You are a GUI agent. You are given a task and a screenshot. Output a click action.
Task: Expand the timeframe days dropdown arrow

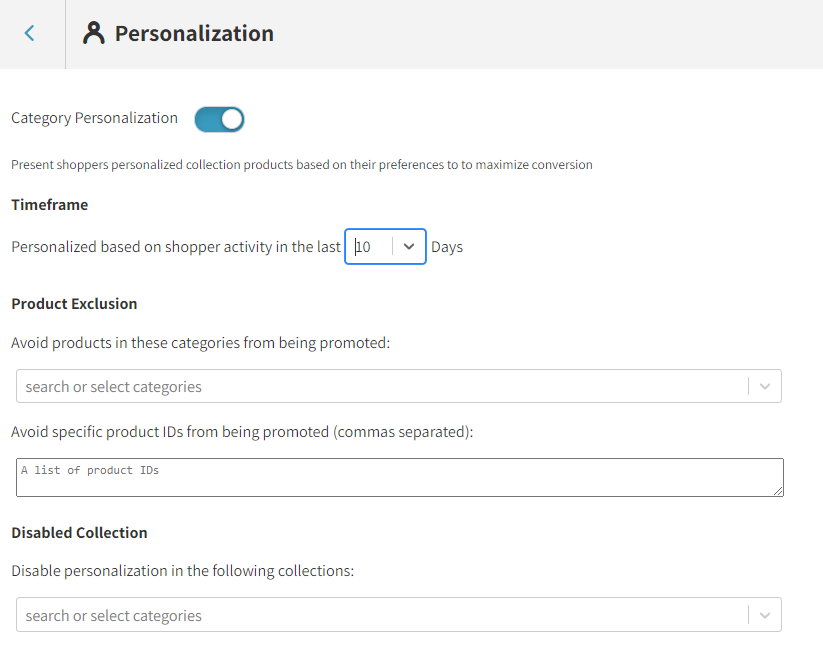pos(409,247)
